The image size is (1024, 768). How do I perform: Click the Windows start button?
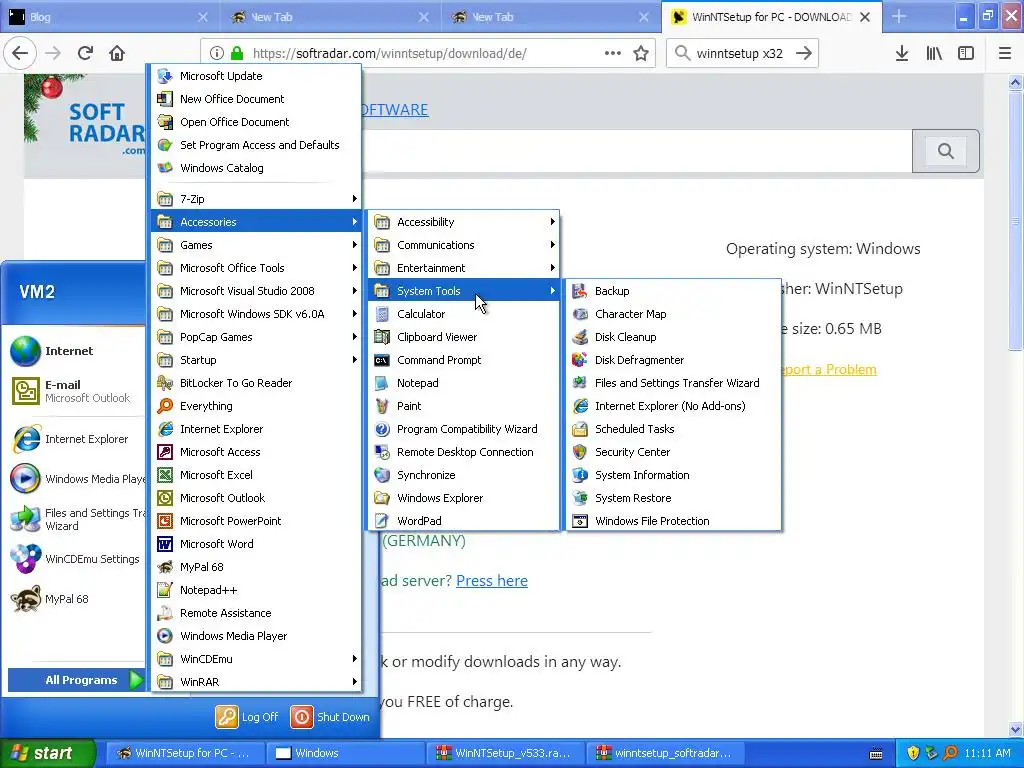[x=46, y=753]
